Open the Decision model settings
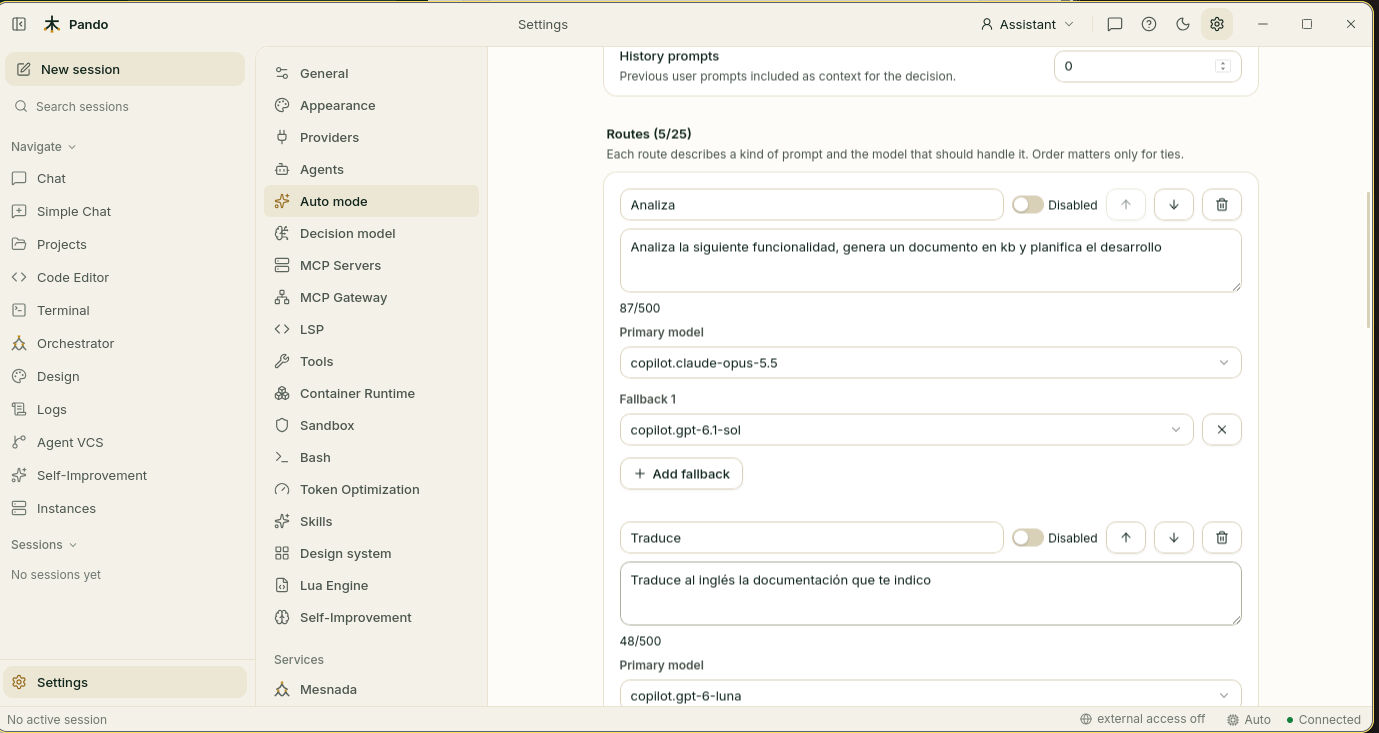 tap(371, 233)
